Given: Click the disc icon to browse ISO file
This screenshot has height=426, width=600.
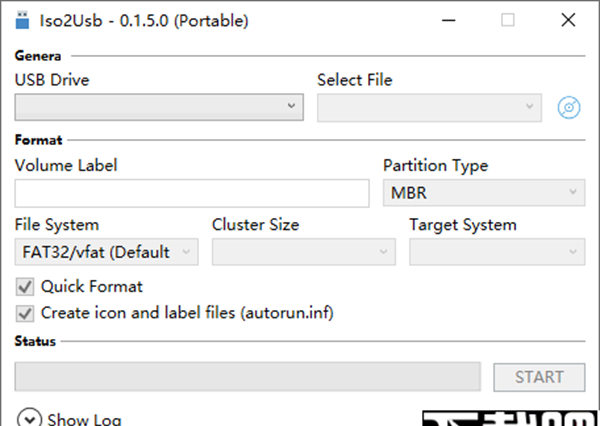Looking at the screenshot, I should [569, 108].
